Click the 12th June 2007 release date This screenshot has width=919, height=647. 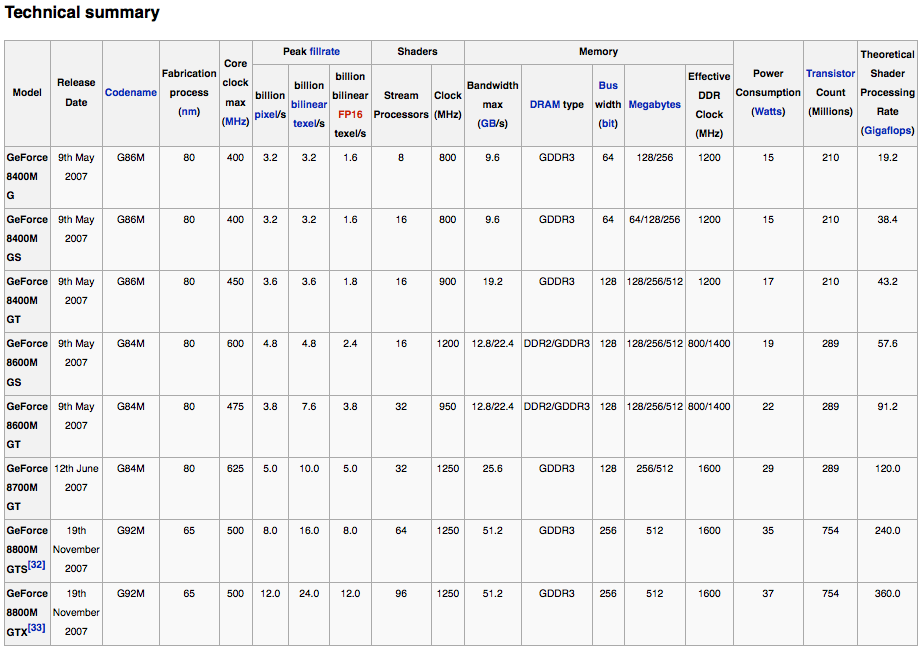tap(76, 478)
